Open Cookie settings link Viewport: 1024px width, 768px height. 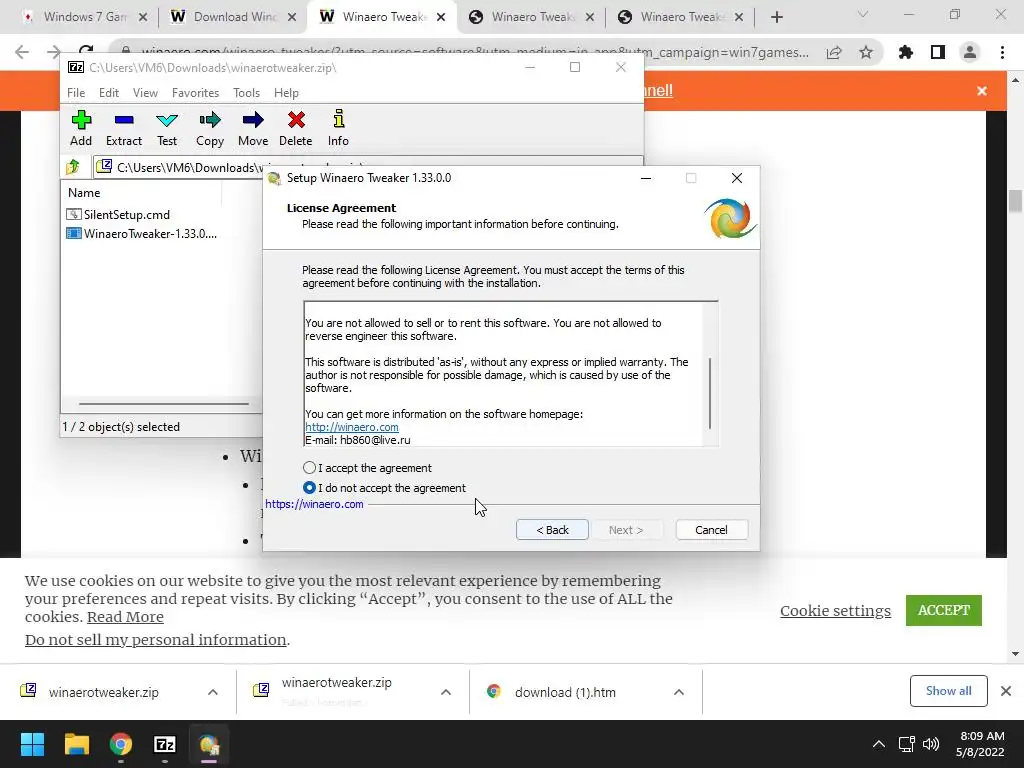coord(835,611)
